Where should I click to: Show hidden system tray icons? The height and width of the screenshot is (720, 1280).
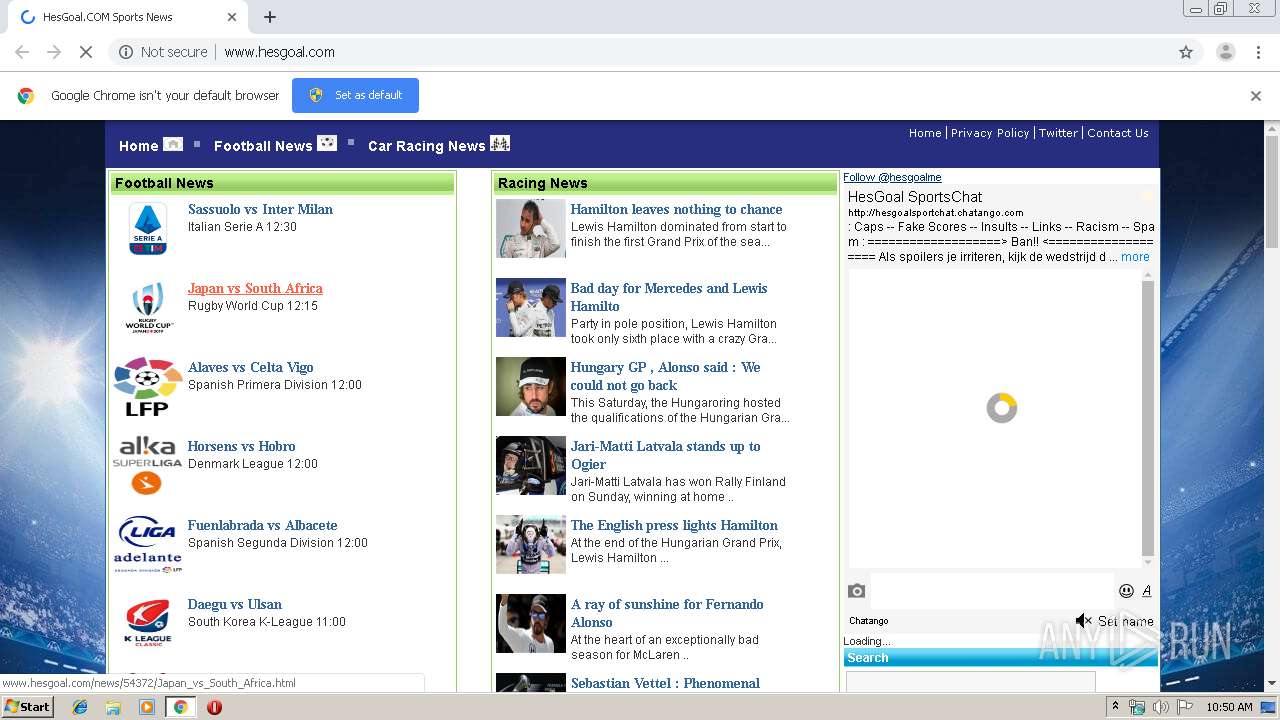[1115, 707]
